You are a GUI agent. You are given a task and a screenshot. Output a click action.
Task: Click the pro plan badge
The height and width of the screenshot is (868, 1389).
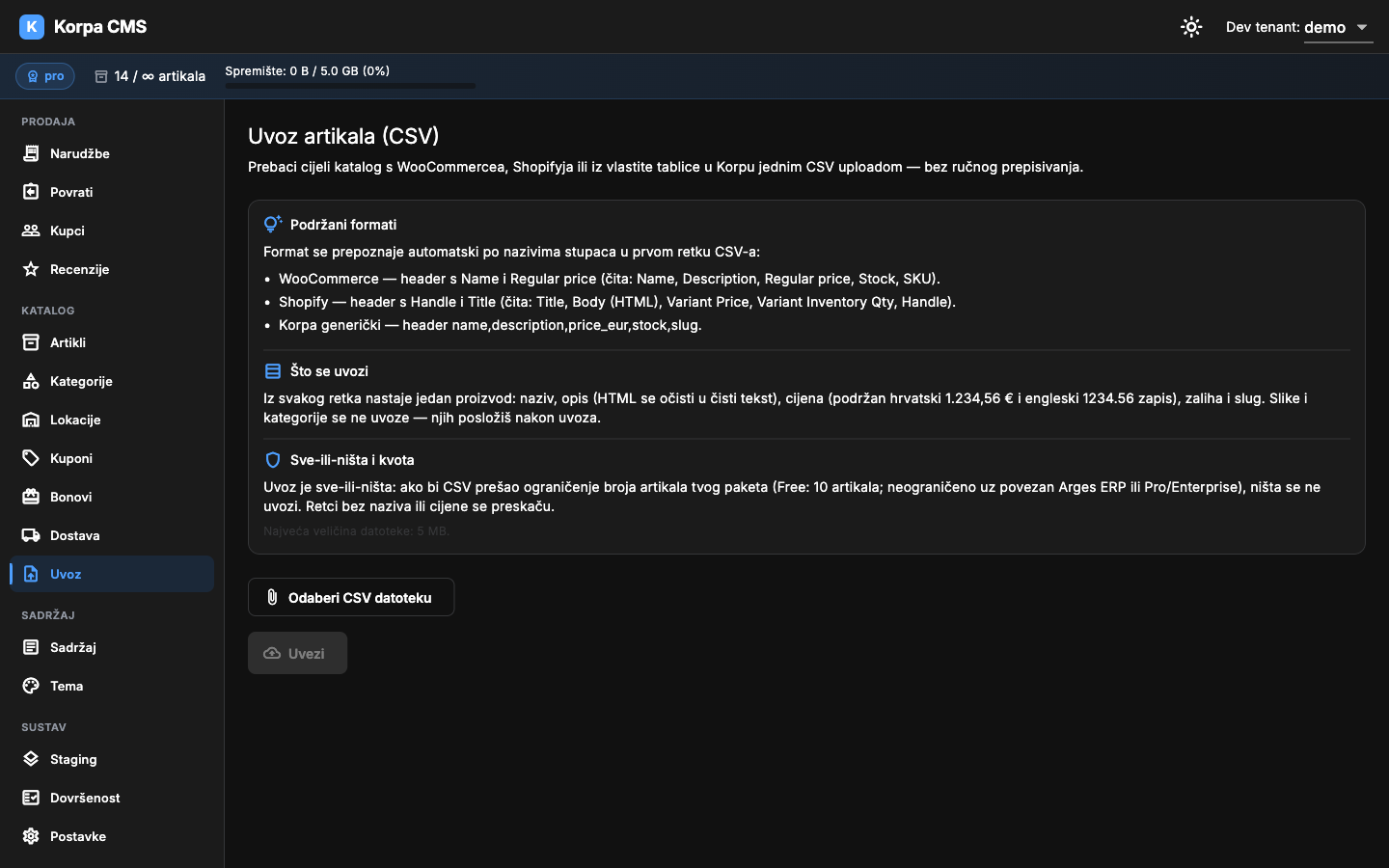point(45,76)
